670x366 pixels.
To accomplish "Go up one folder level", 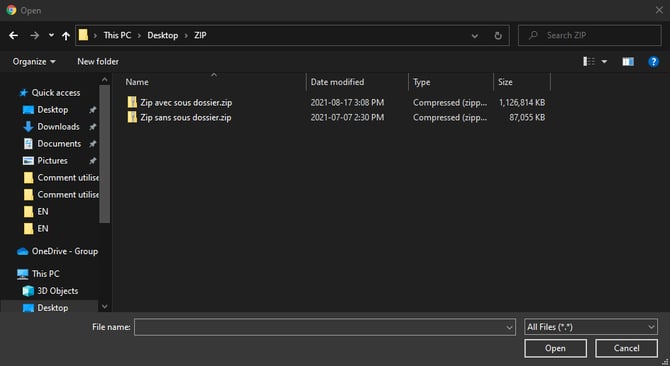I will click(66, 36).
